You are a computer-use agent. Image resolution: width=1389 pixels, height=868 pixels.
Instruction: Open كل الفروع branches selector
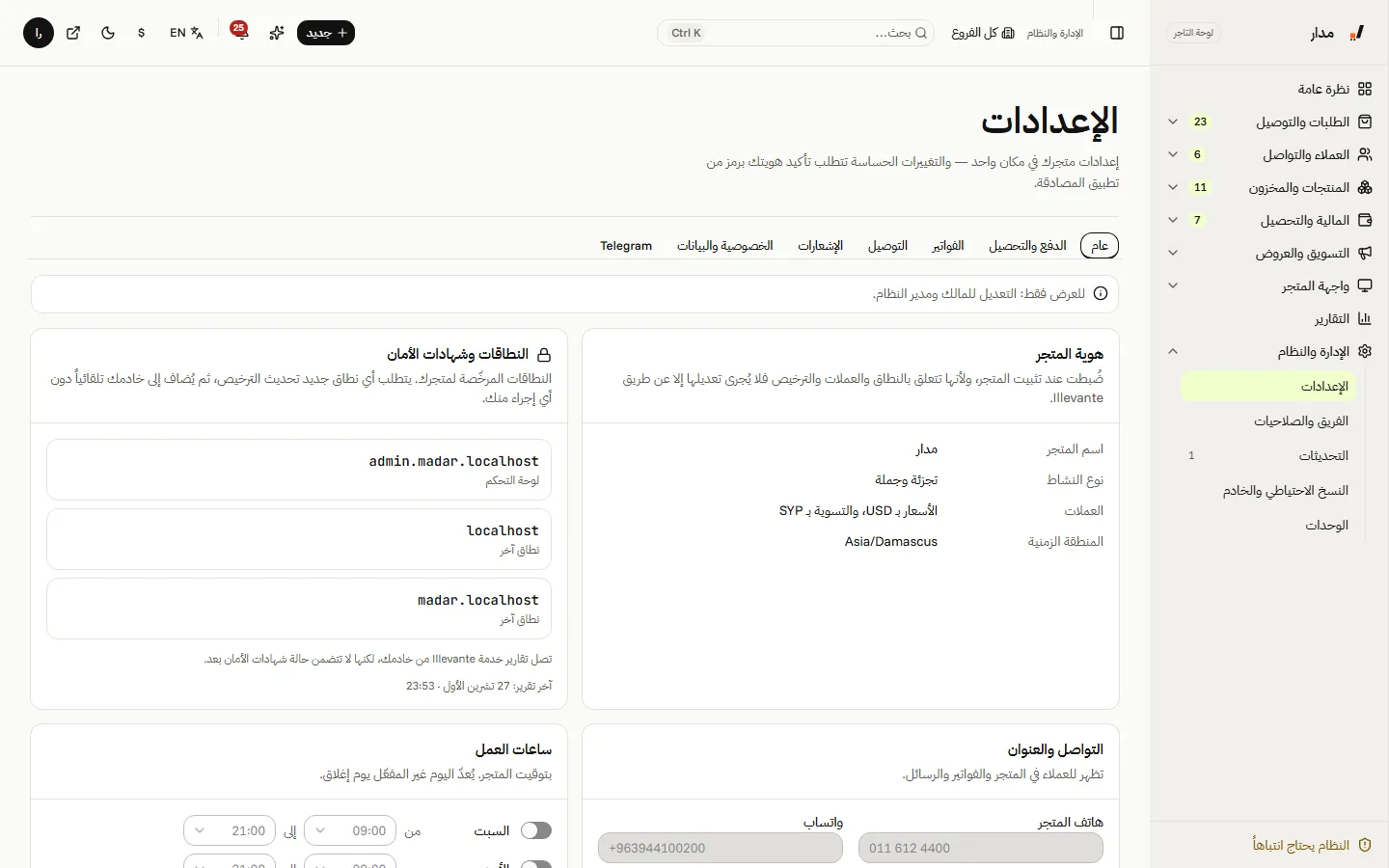pos(983,33)
